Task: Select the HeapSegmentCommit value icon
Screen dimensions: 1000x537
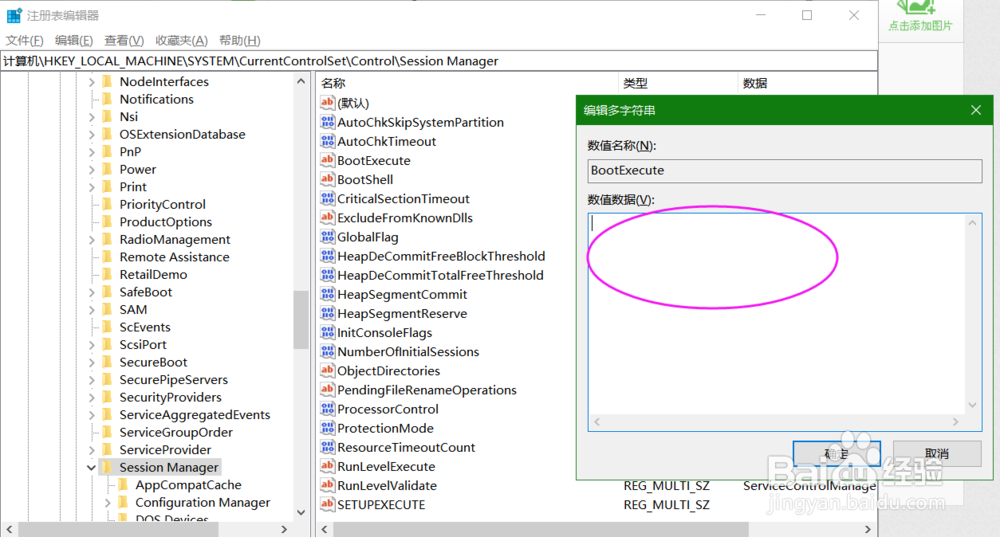Action: [327, 294]
